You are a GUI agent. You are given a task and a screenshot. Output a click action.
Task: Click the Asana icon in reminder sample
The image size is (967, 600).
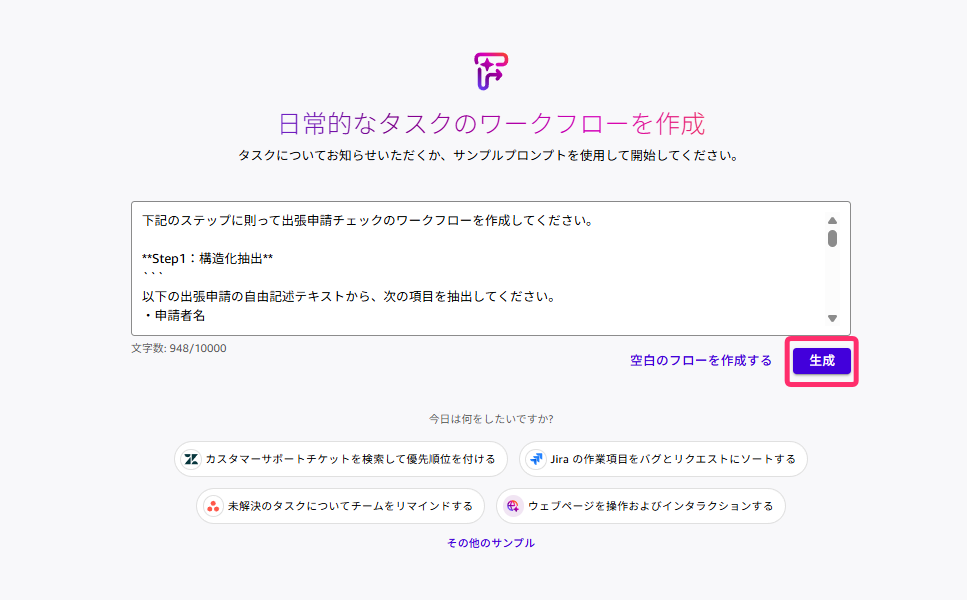point(213,506)
